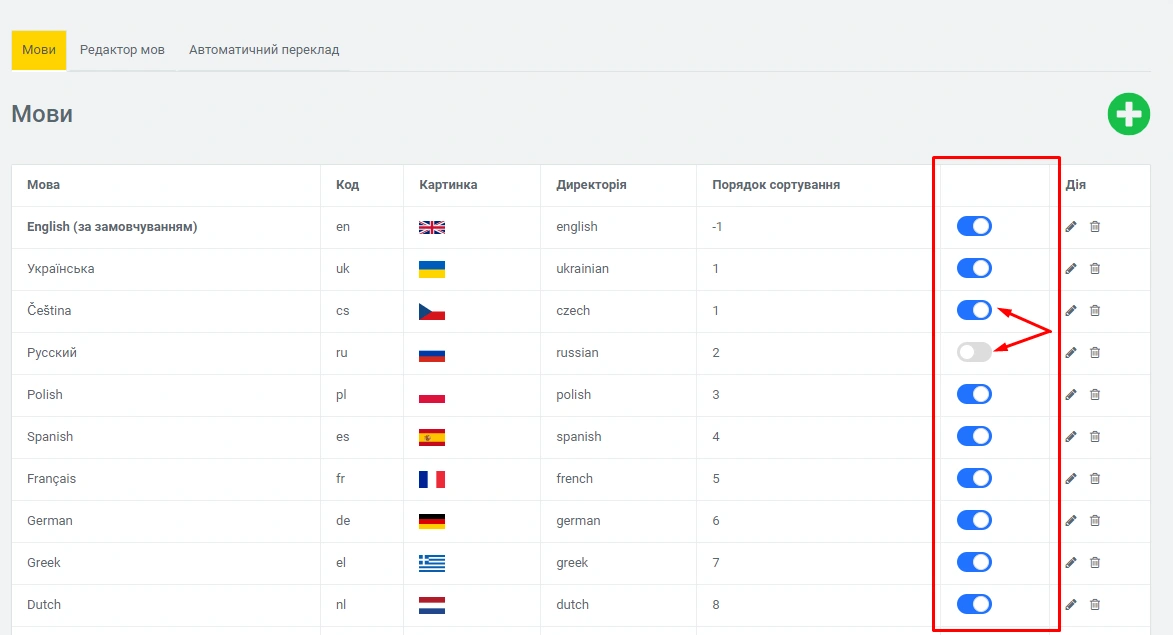Enable the Russian language toggle
Image resolution: width=1173 pixels, height=635 pixels.
coord(974,352)
